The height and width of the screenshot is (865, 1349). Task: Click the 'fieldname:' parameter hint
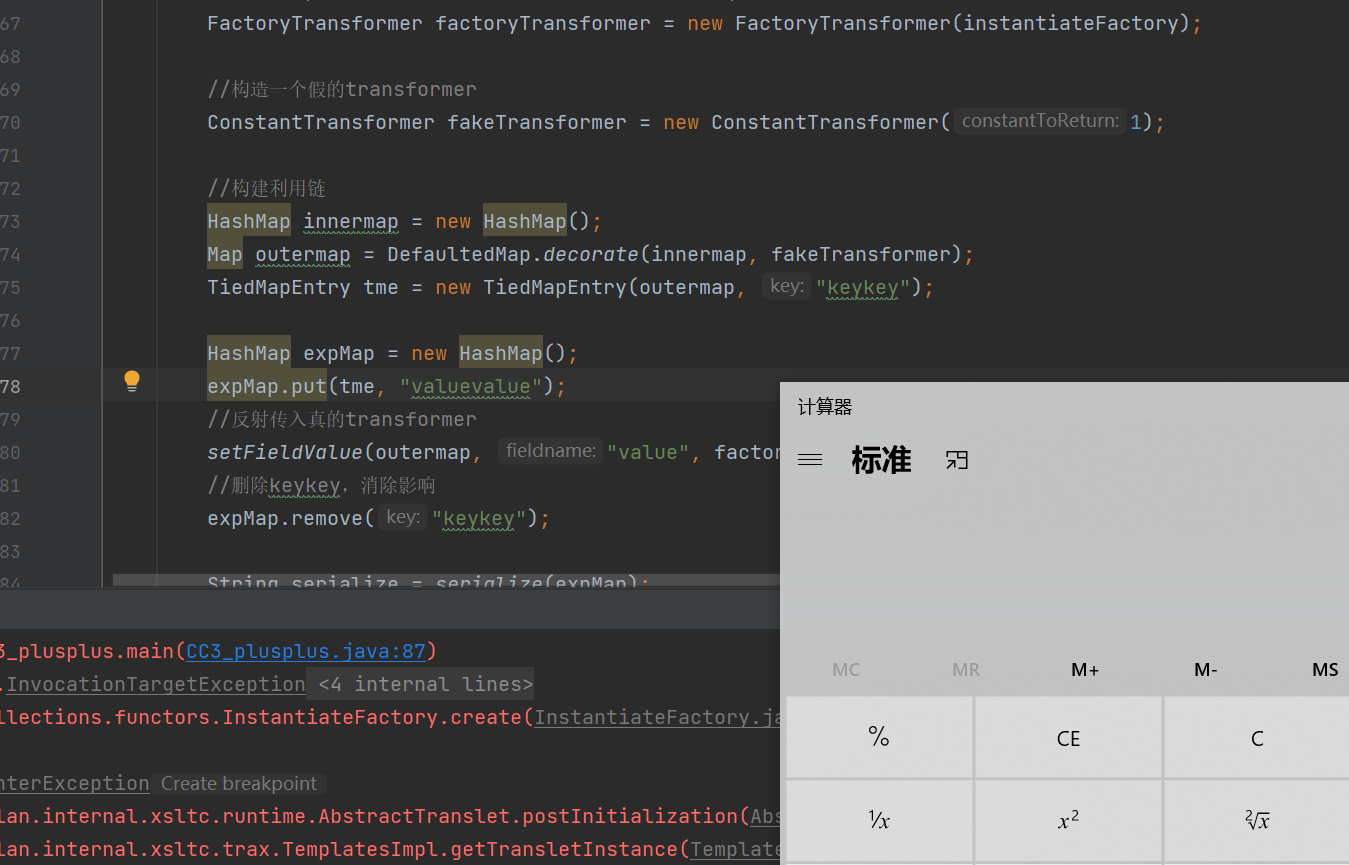[x=551, y=451]
